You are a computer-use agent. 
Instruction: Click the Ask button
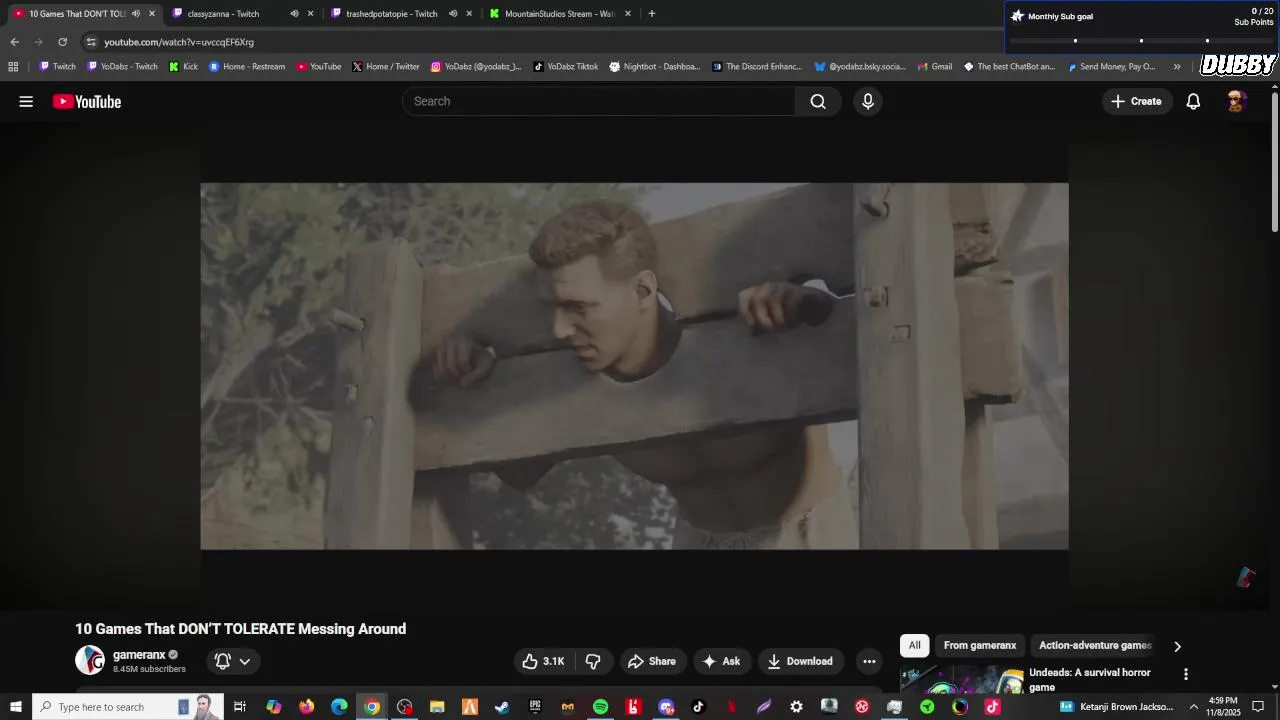[721, 661]
